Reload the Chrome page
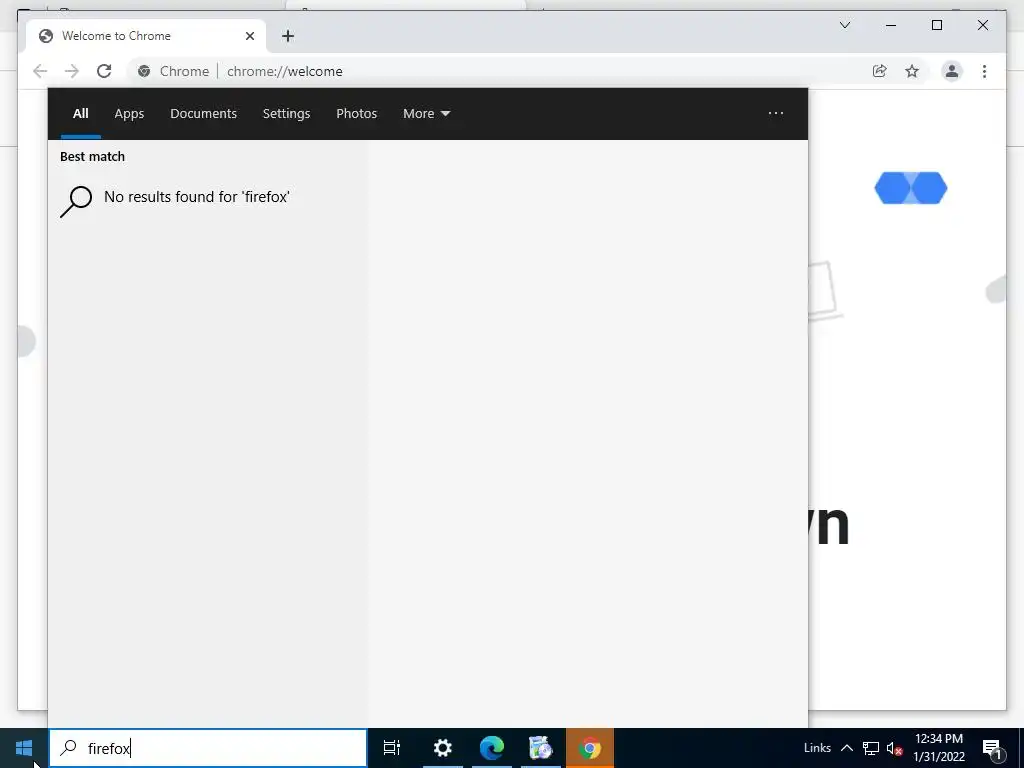The image size is (1024, 768). [x=104, y=71]
